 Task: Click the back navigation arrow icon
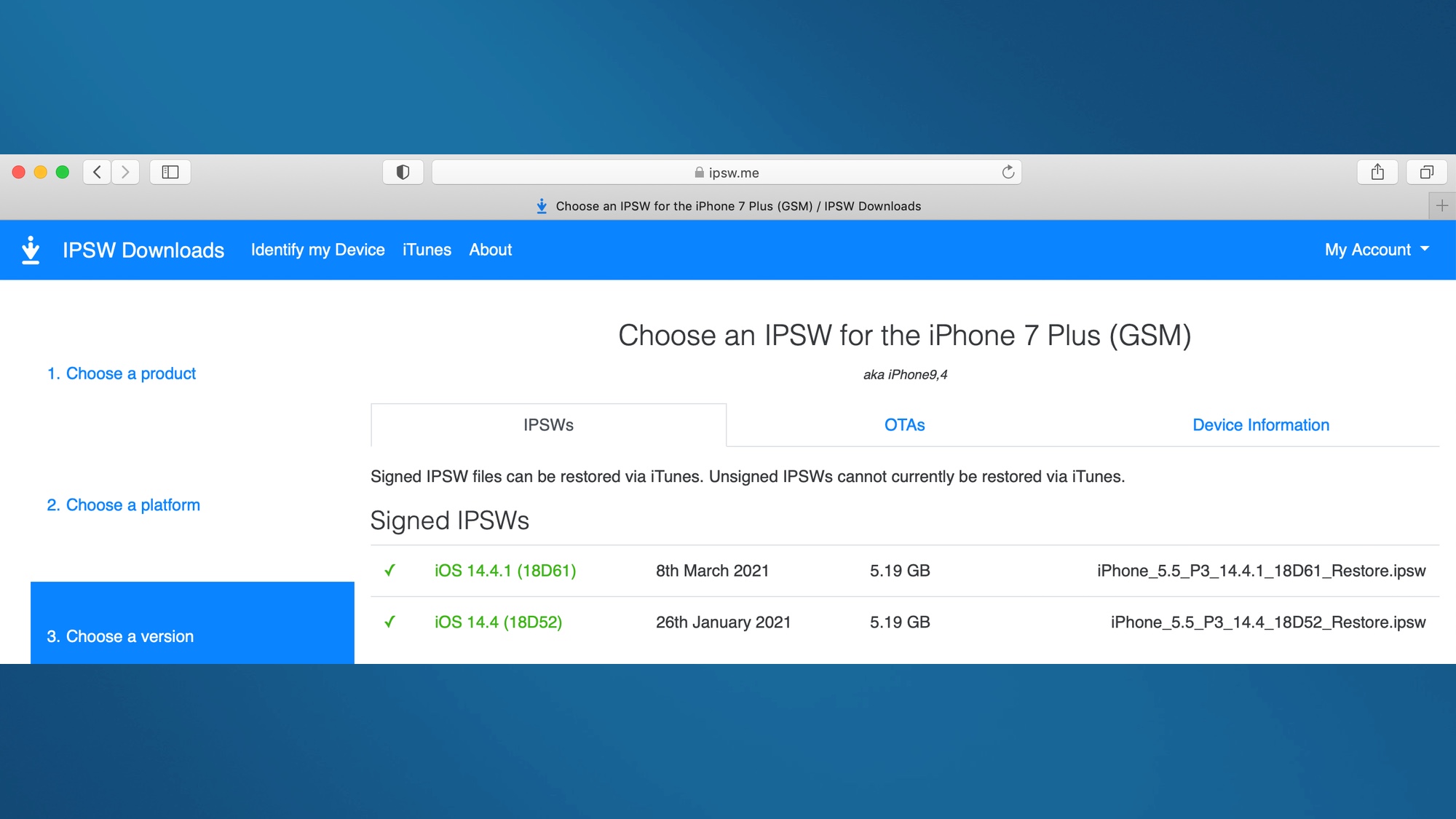96,172
